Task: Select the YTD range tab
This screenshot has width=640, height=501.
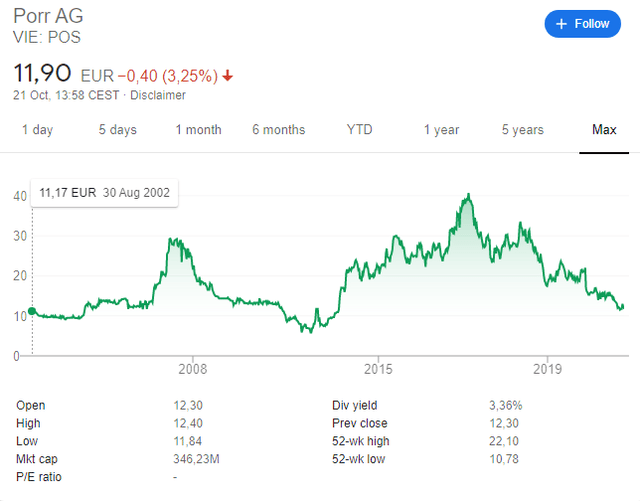Action: point(359,130)
